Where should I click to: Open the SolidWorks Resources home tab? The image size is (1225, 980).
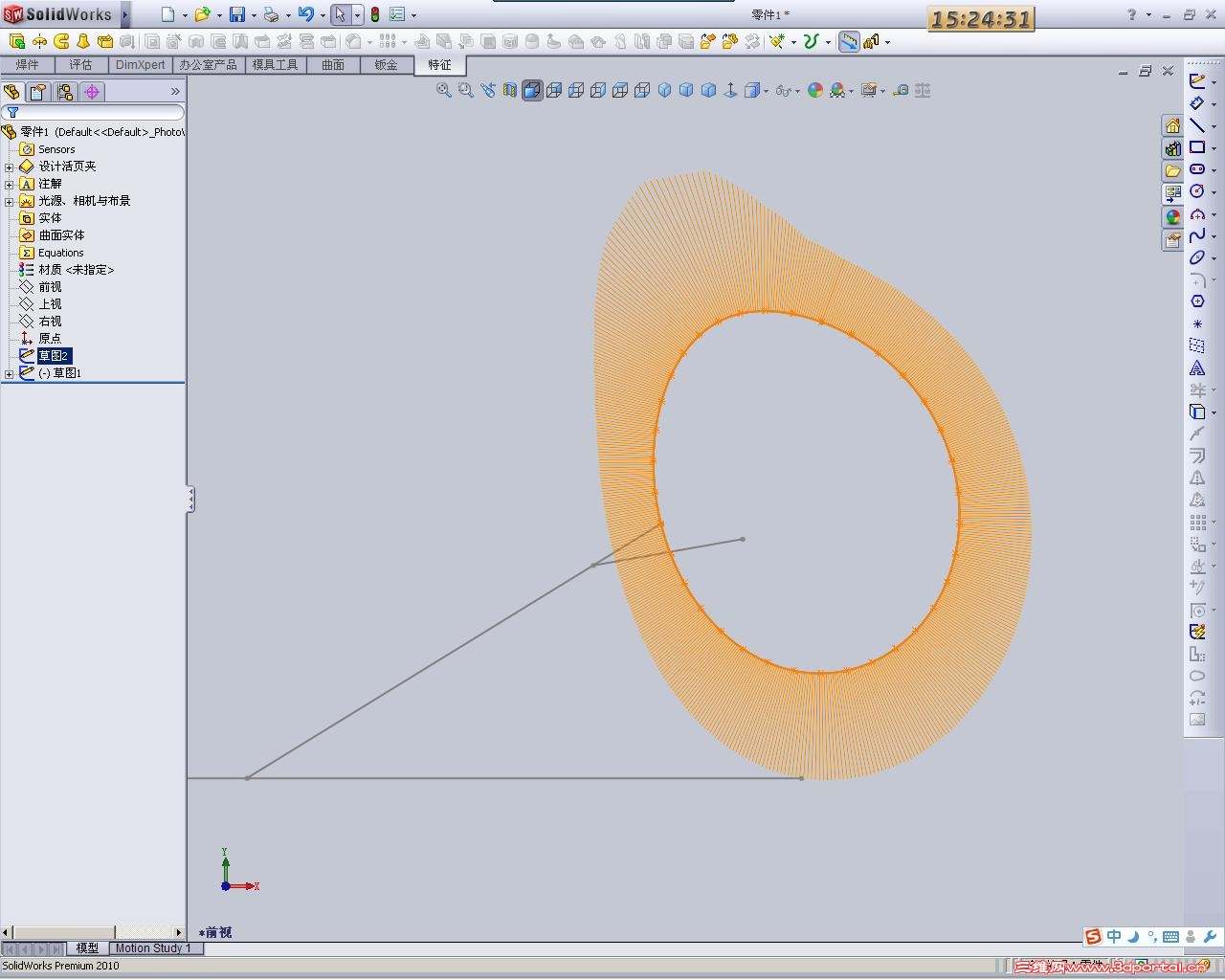[x=1172, y=125]
